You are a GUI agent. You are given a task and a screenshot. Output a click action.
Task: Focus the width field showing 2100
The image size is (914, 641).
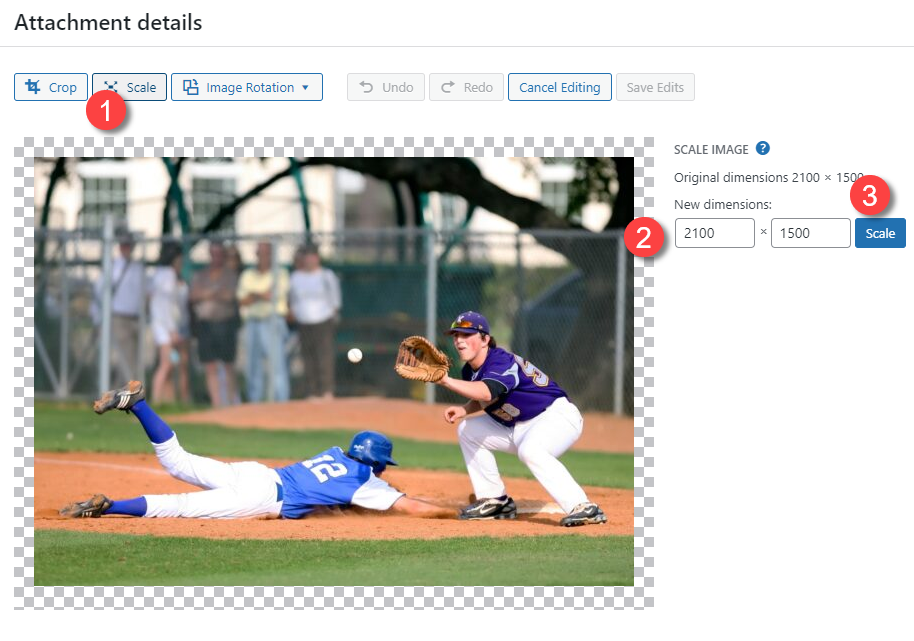(715, 233)
